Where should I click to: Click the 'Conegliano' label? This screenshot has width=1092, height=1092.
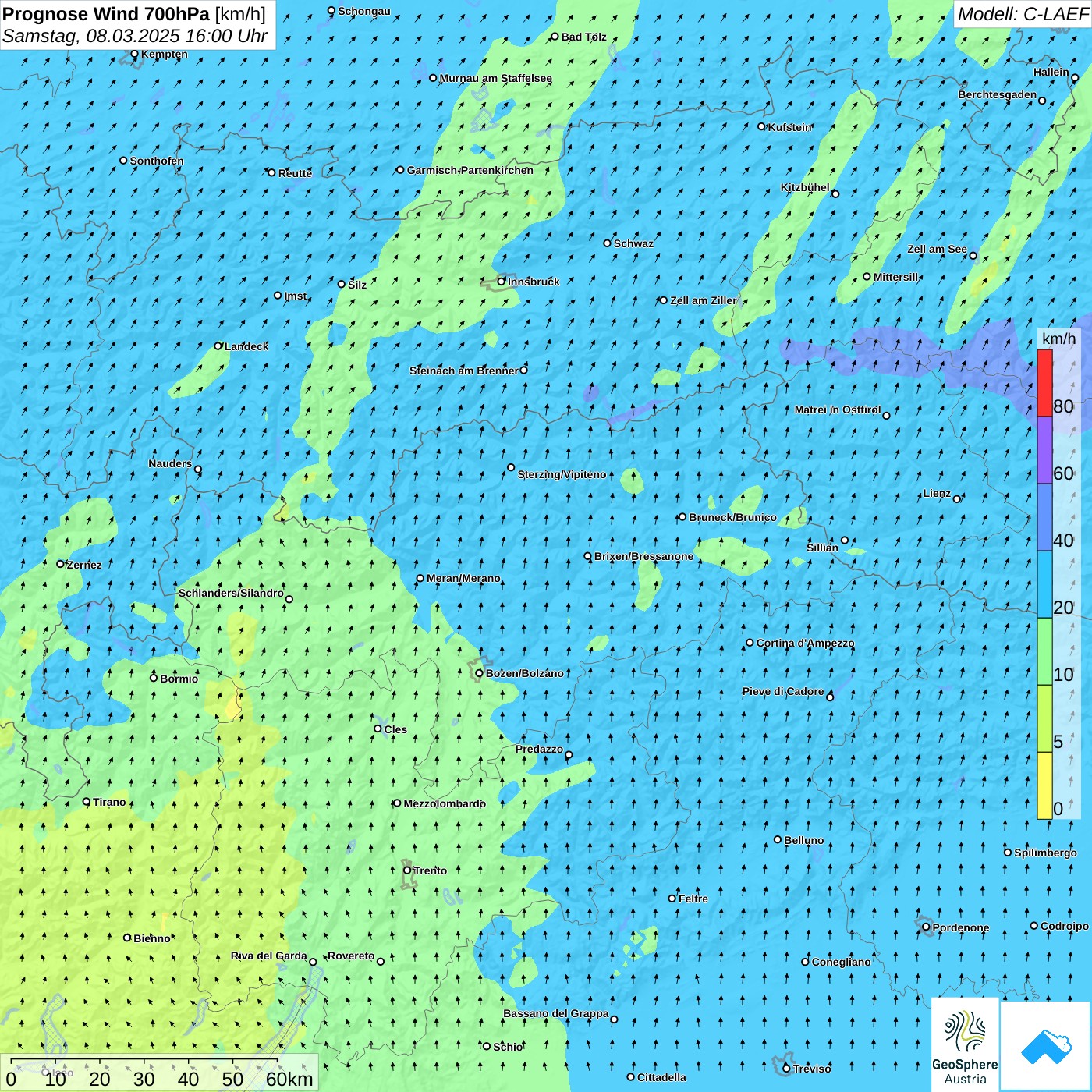841,962
